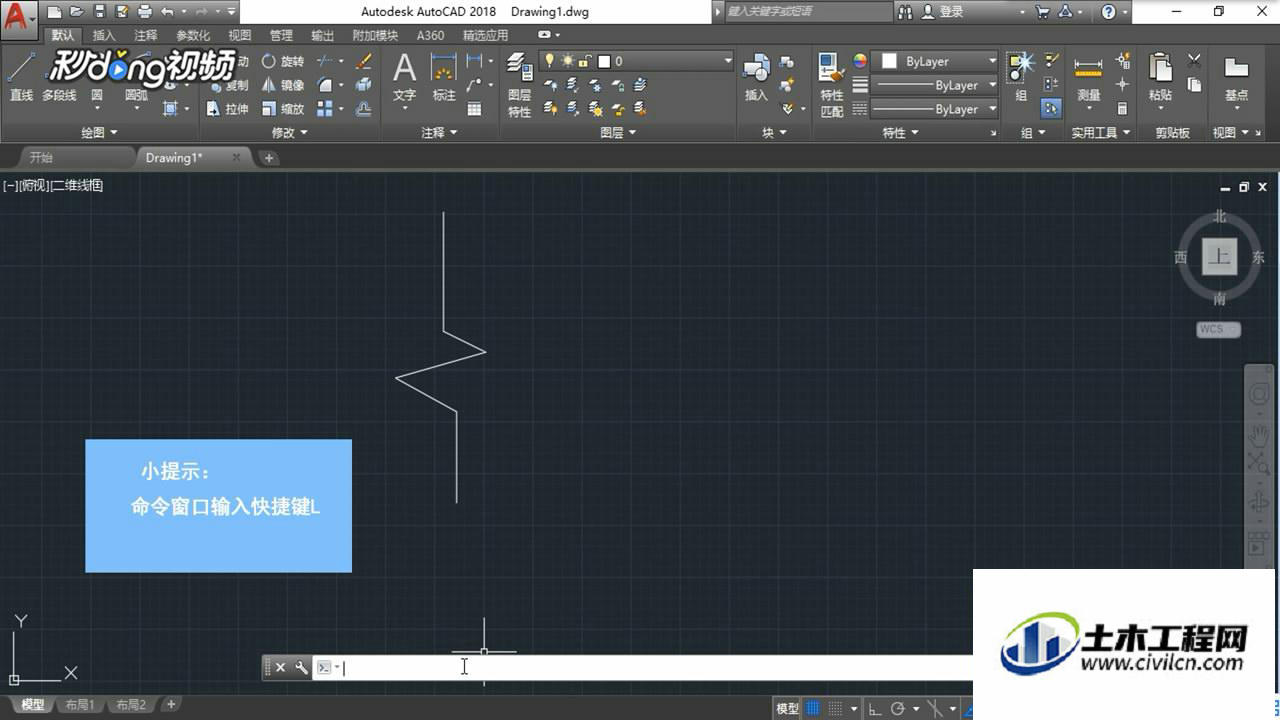The image size is (1280, 720).
Task: Click the Base point (基点) view icon
Action: pos(1236,78)
